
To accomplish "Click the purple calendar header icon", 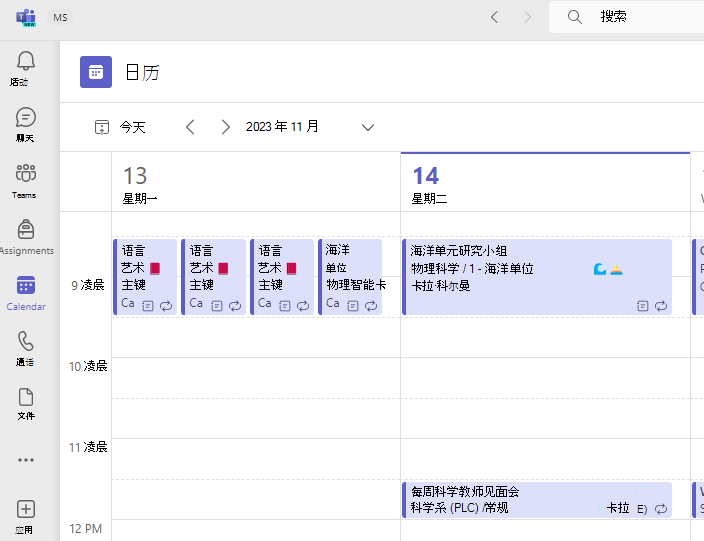I will click(96, 72).
